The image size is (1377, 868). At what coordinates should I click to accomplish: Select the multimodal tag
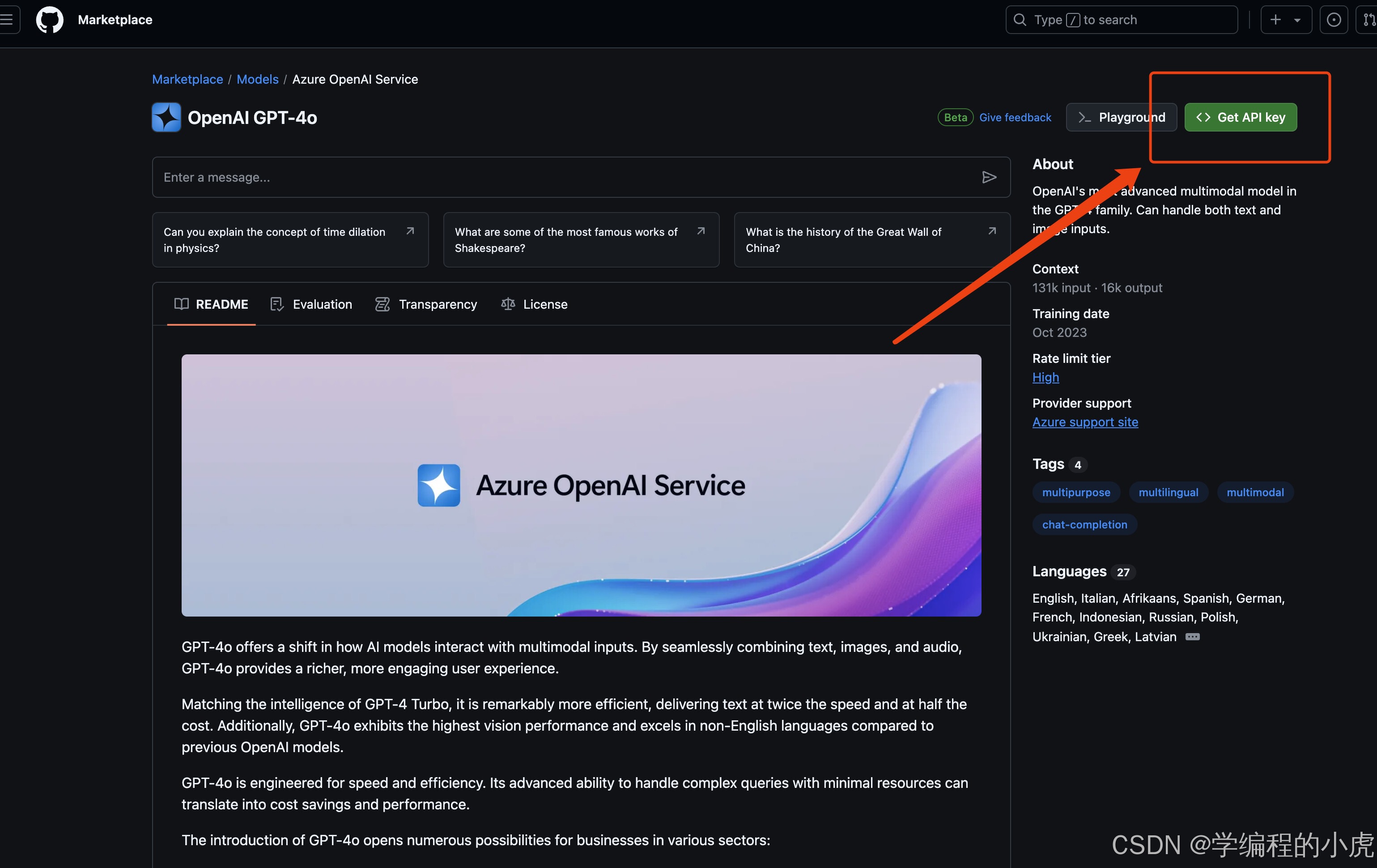[x=1255, y=492]
